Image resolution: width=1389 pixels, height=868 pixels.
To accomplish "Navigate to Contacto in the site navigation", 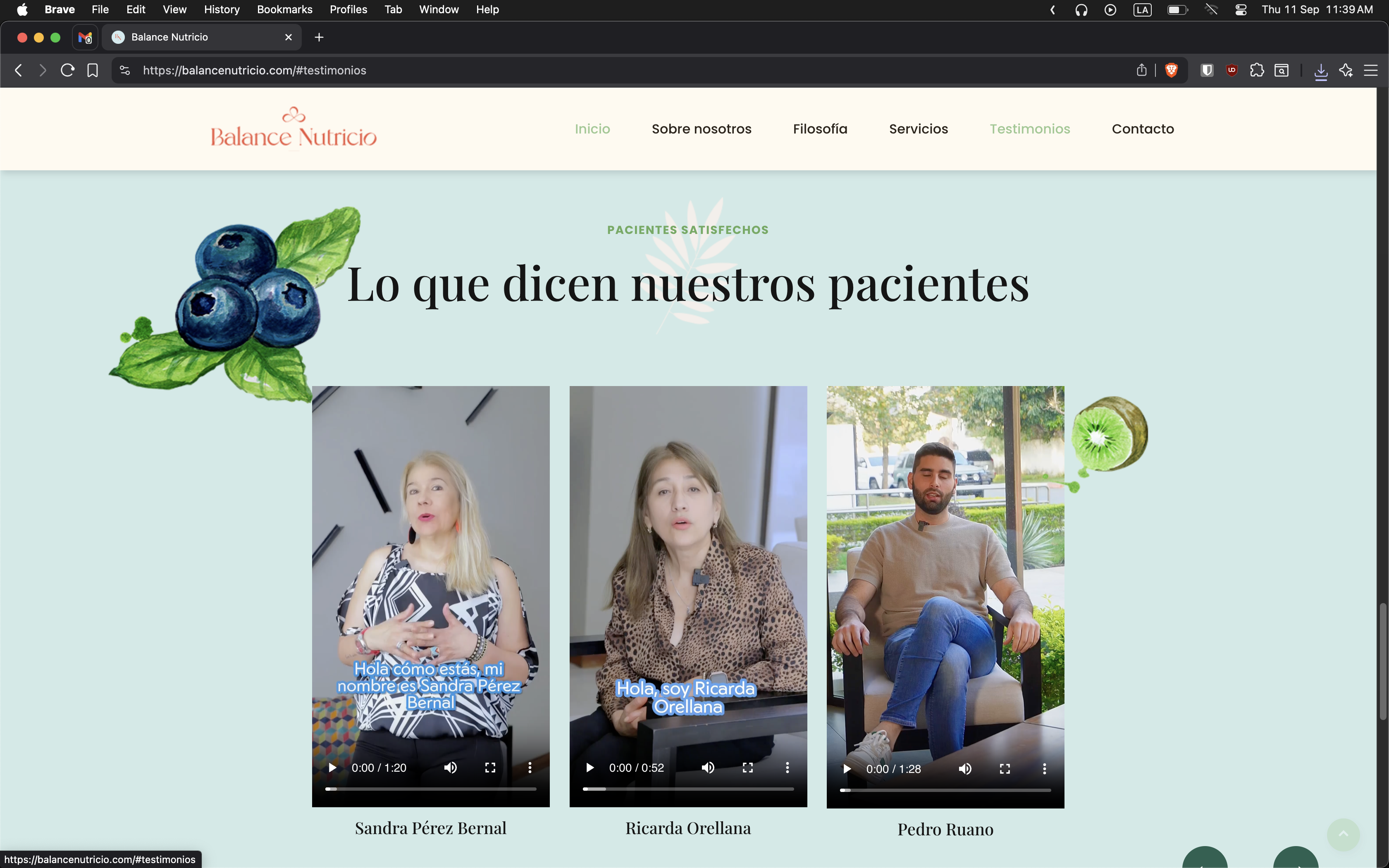I will click(x=1142, y=129).
